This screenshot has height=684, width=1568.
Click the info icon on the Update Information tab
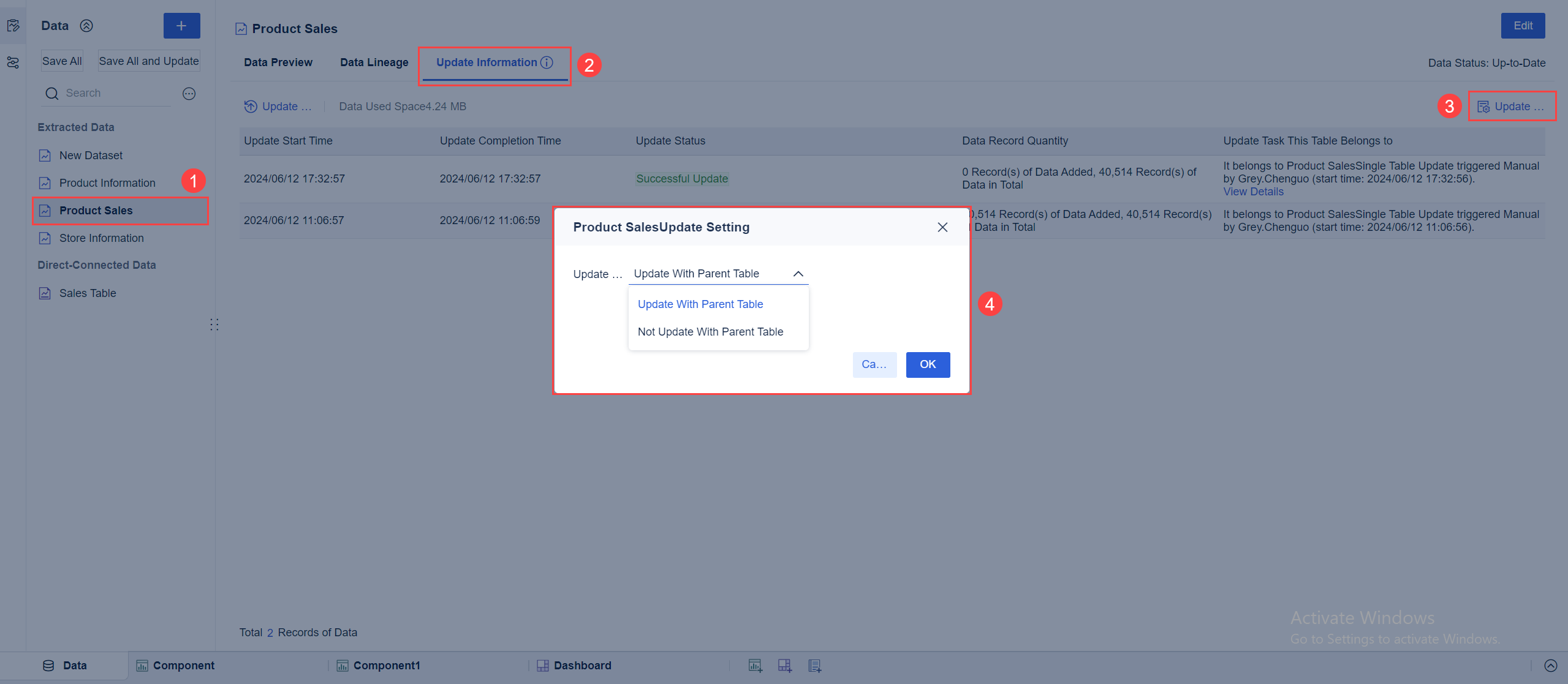547,62
